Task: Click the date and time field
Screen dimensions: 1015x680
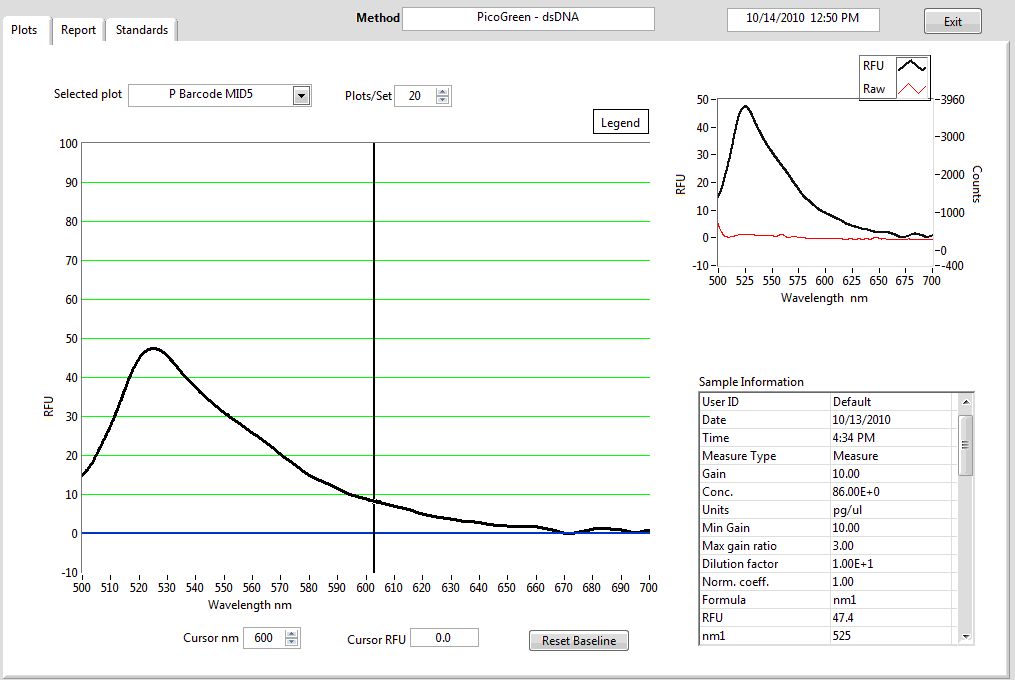Action: click(x=803, y=19)
